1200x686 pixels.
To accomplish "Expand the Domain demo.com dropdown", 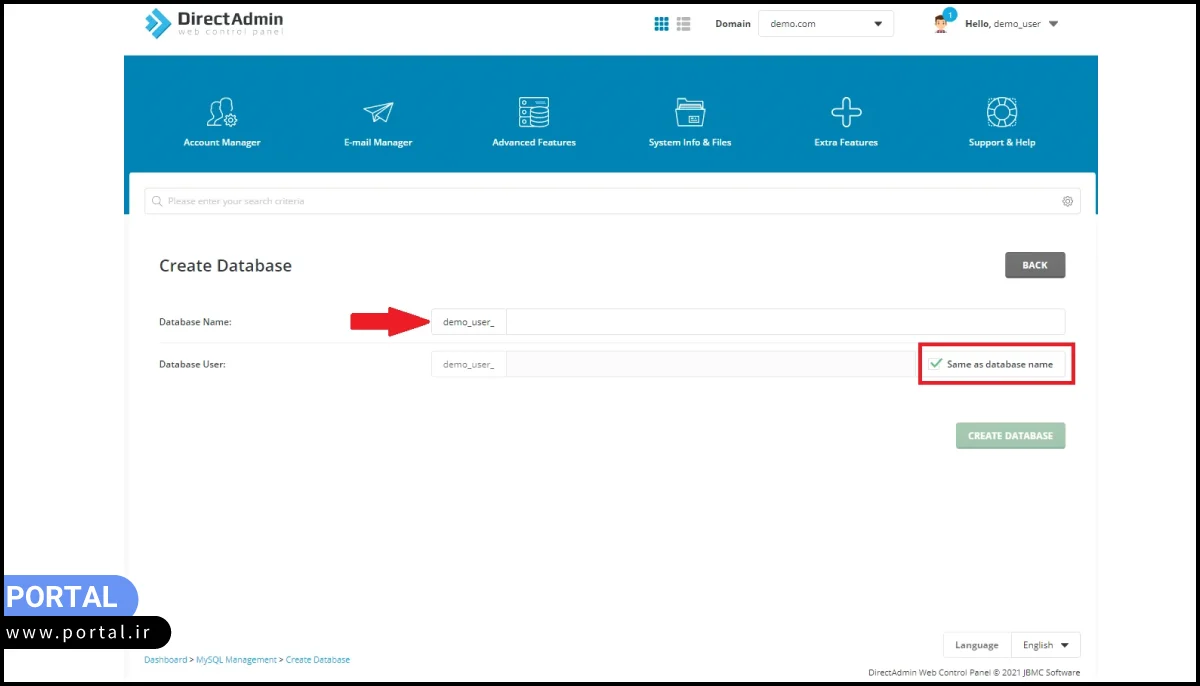I will pyautogui.click(x=825, y=24).
